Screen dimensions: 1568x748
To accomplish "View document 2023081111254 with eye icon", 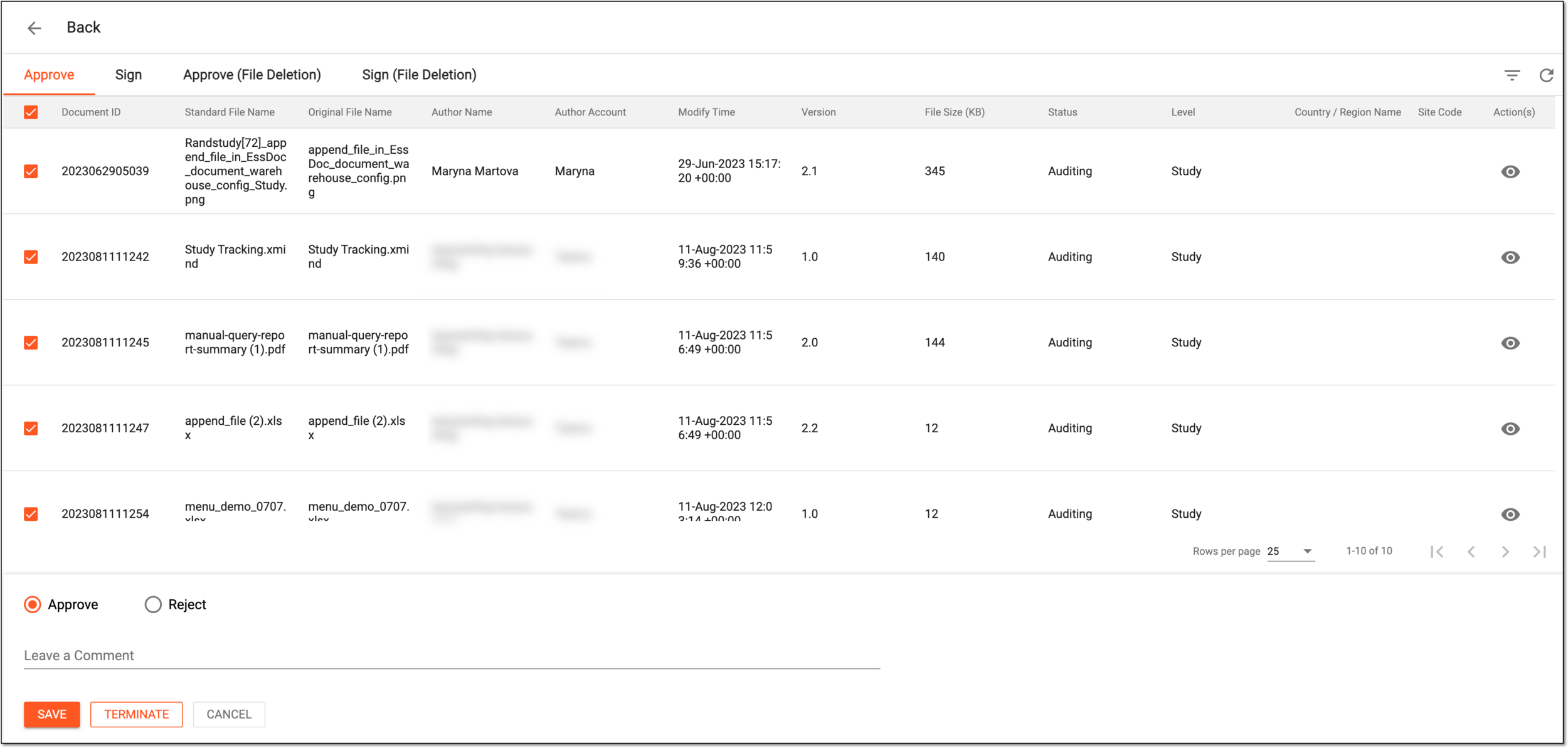I will (x=1510, y=514).
